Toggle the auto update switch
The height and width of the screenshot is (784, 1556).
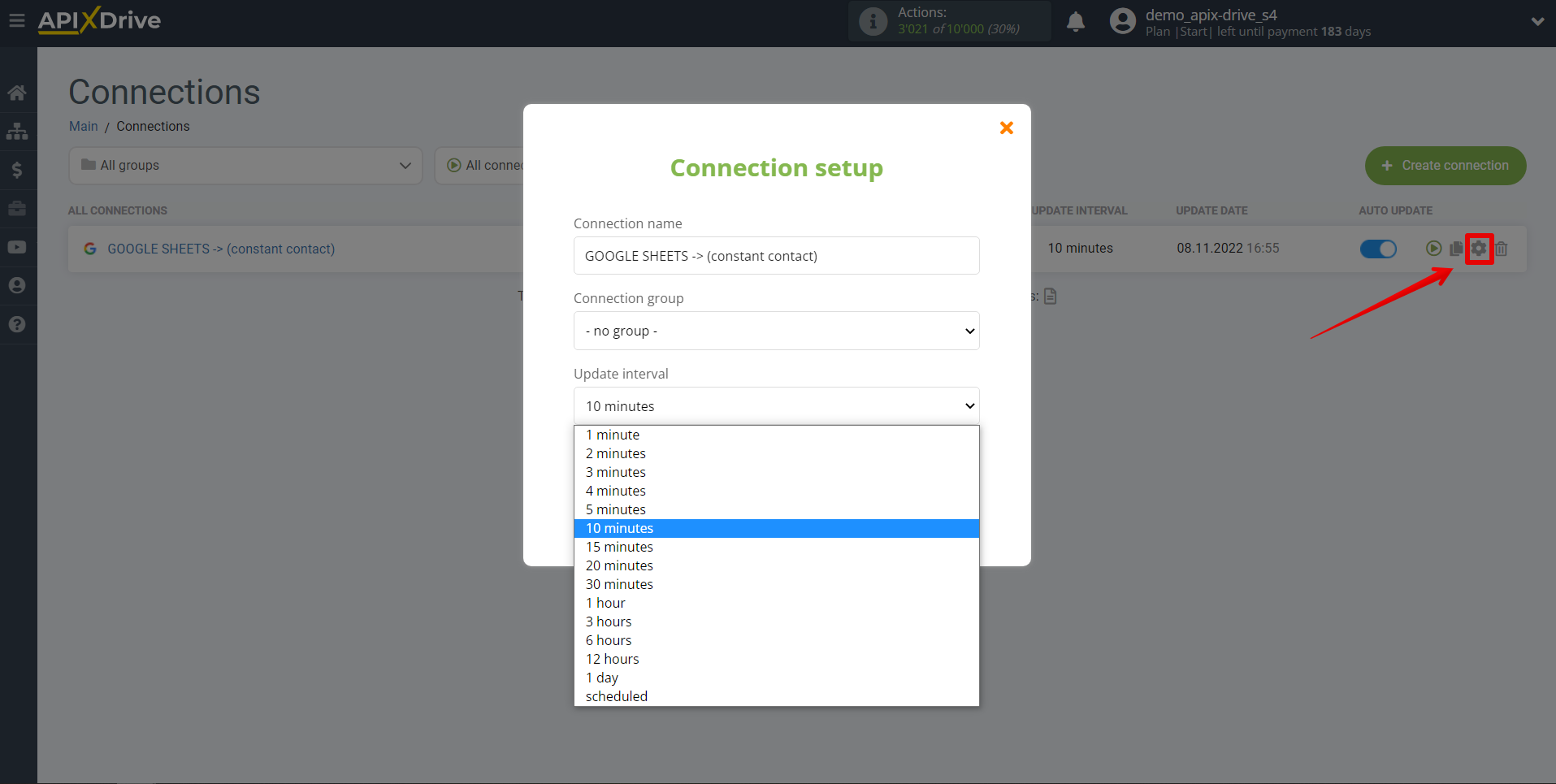click(x=1378, y=249)
